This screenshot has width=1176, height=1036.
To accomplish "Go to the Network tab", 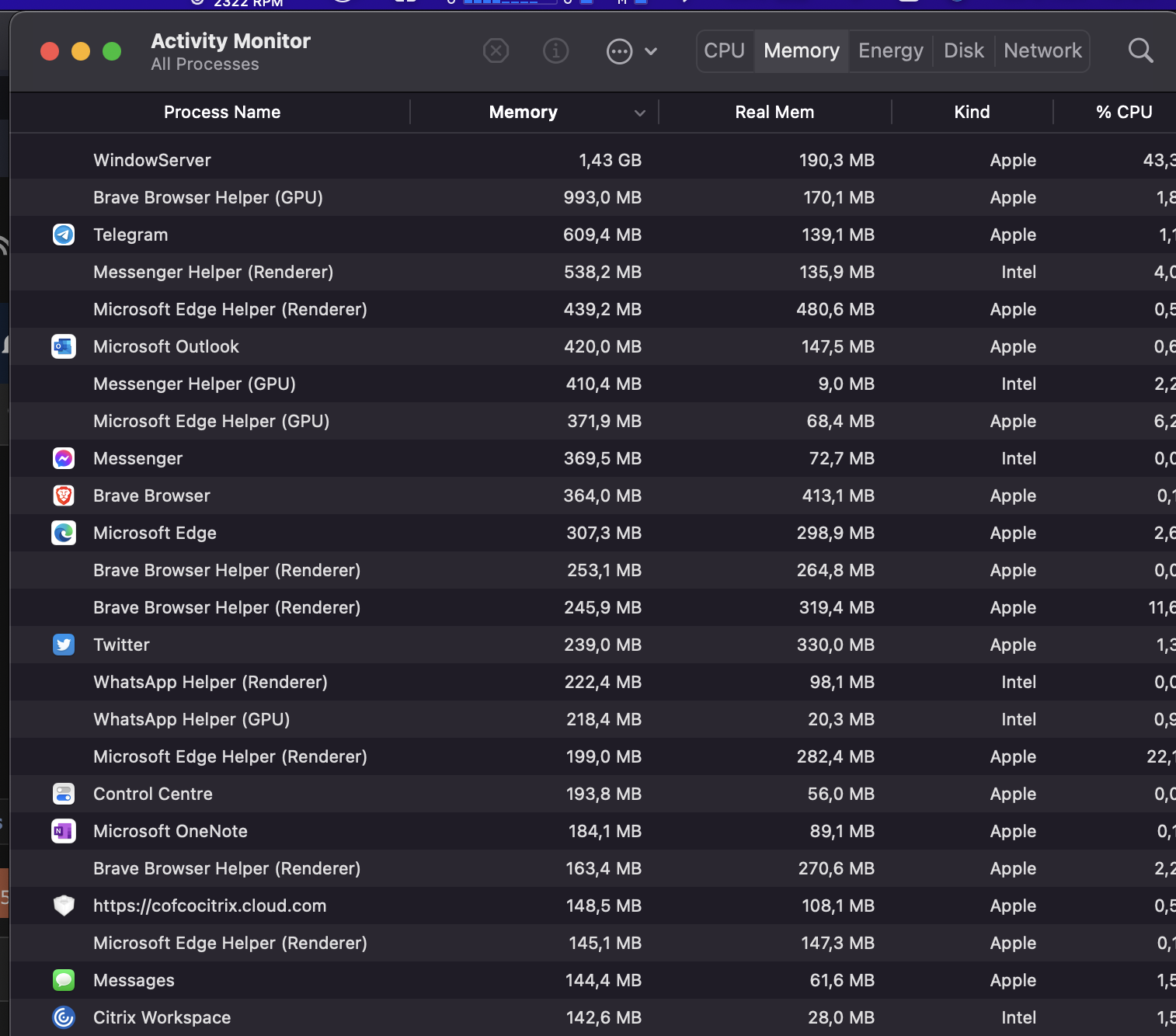I will pos(1042,51).
